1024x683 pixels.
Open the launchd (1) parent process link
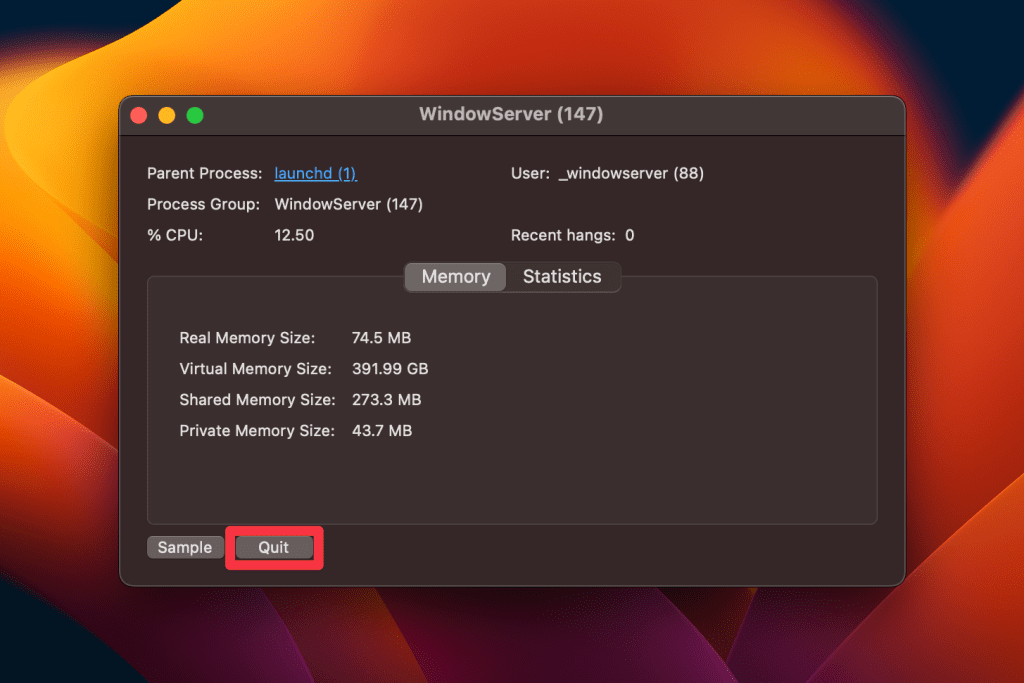(315, 173)
